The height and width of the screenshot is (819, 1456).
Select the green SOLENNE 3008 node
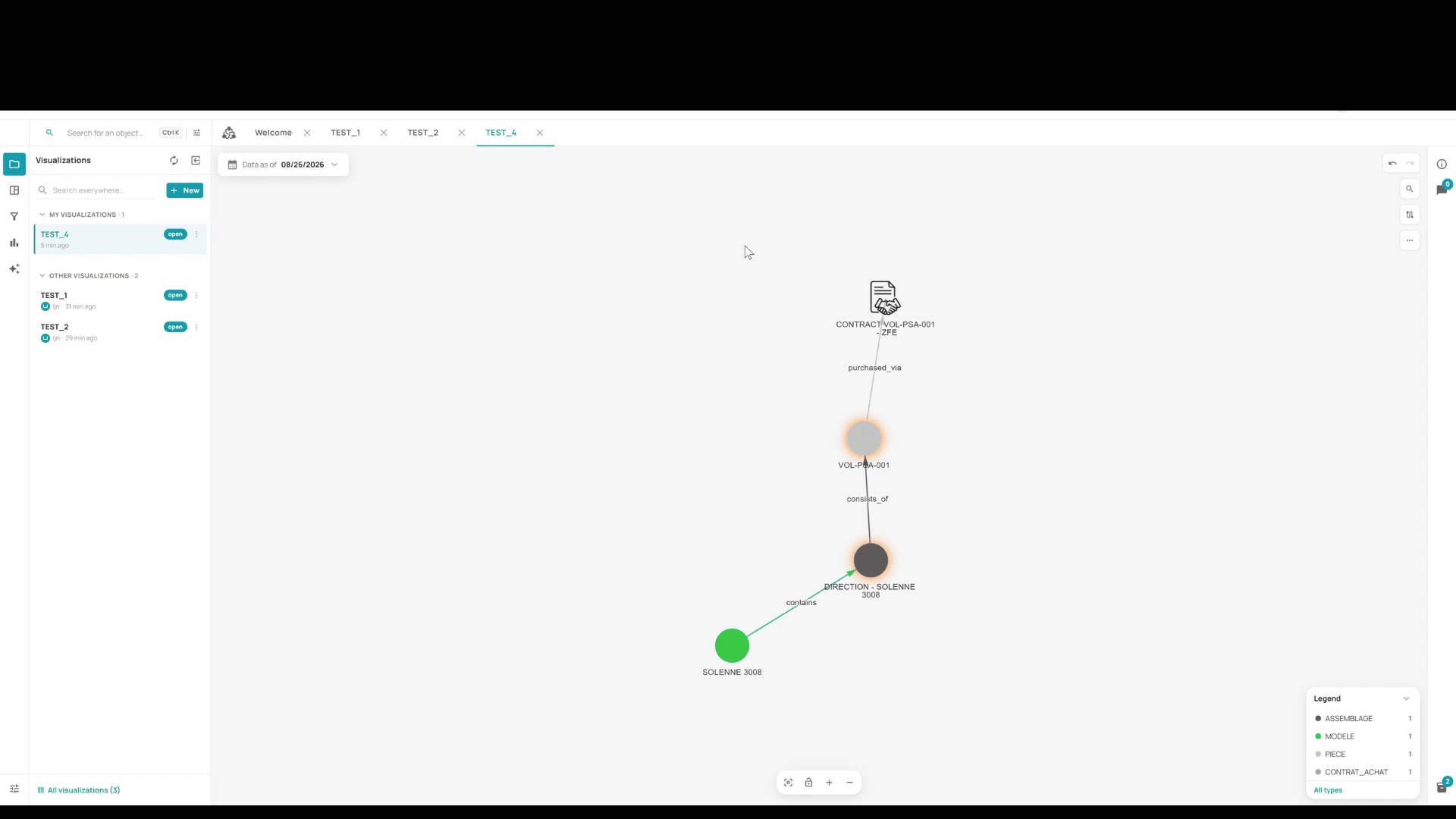tap(732, 646)
